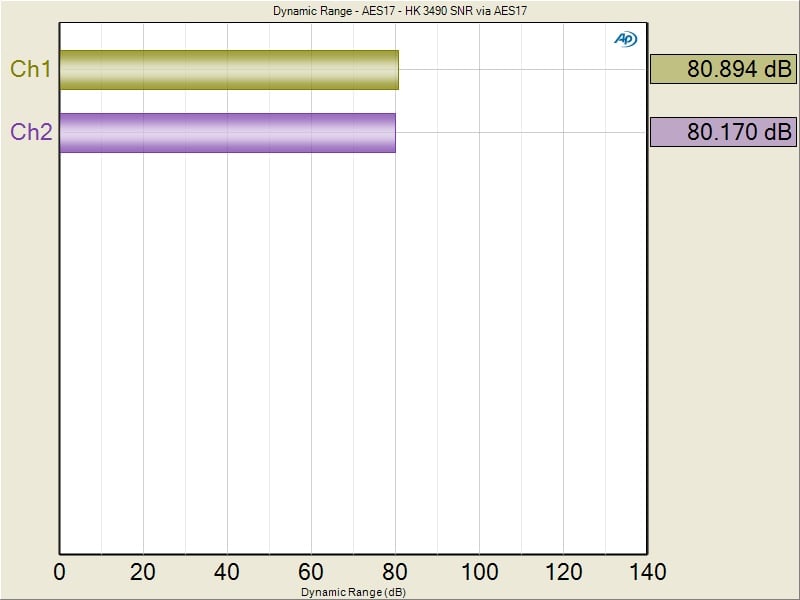Click the 80 tick label on x-axis
Viewport: 800px width, 600px height.
coord(396,572)
